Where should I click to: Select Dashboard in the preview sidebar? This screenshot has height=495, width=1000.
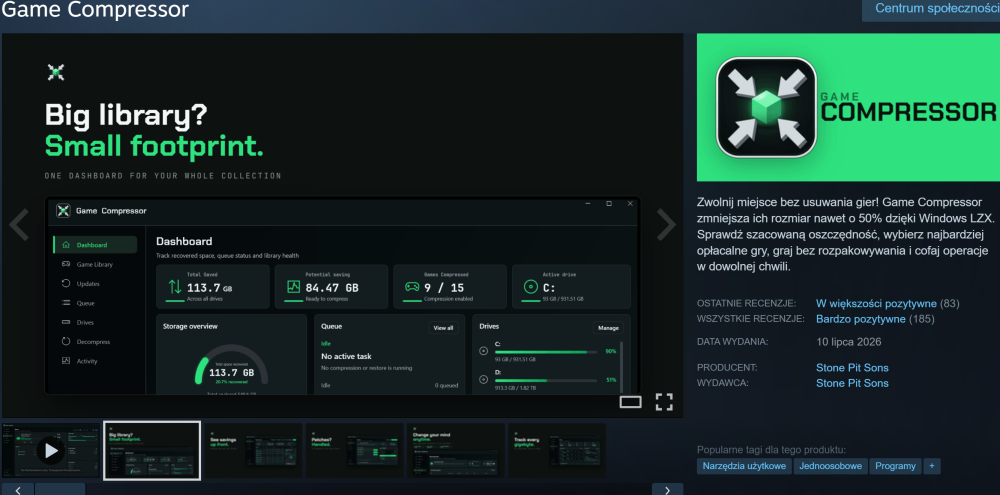[95, 245]
